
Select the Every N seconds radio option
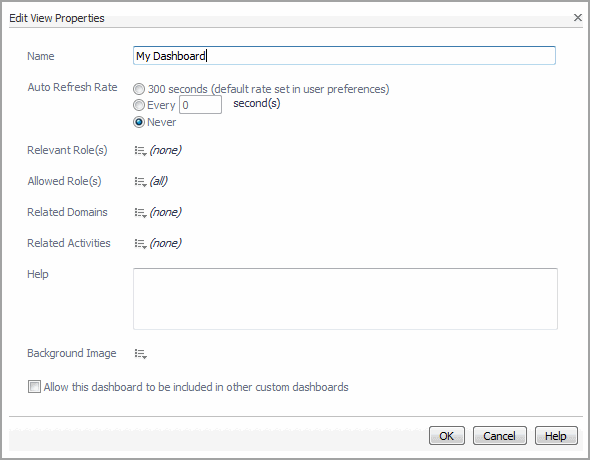[x=139, y=105]
